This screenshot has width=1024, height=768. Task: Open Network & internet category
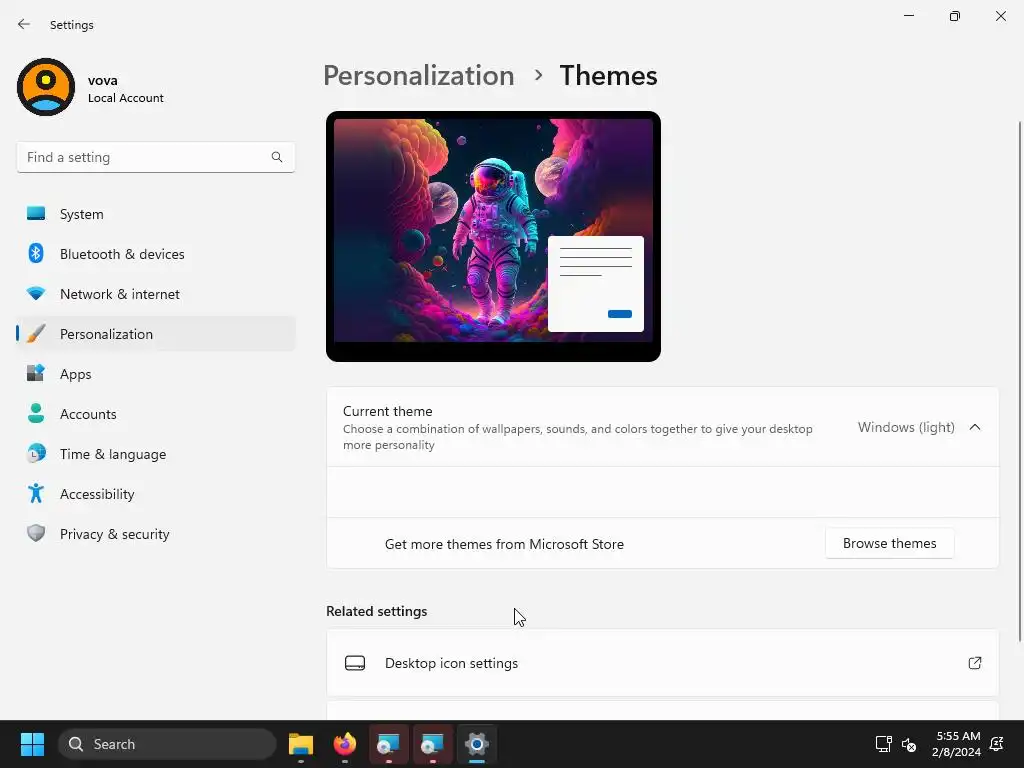pos(156,294)
